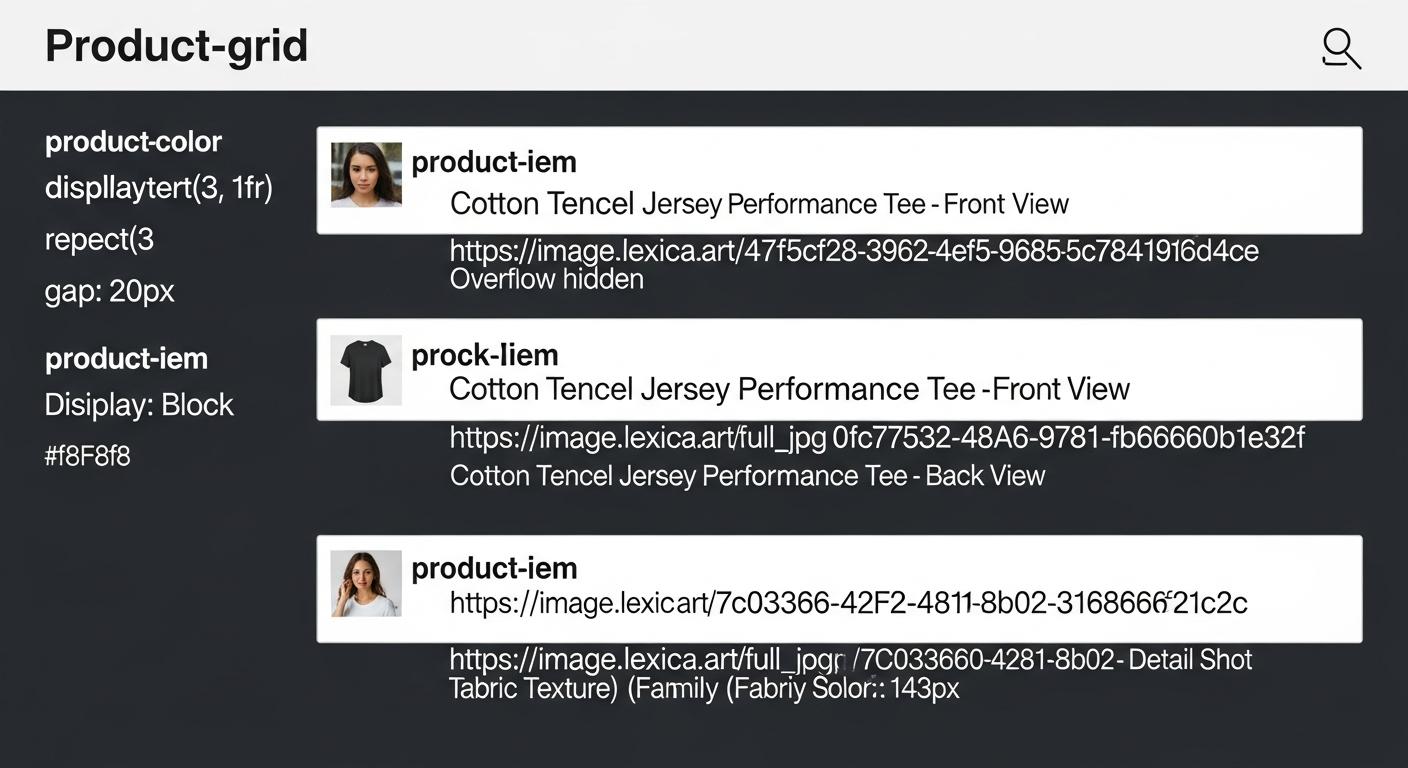1408x768 pixels.
Task: Click the Overflow hidden text
Action: click(546, 279)
